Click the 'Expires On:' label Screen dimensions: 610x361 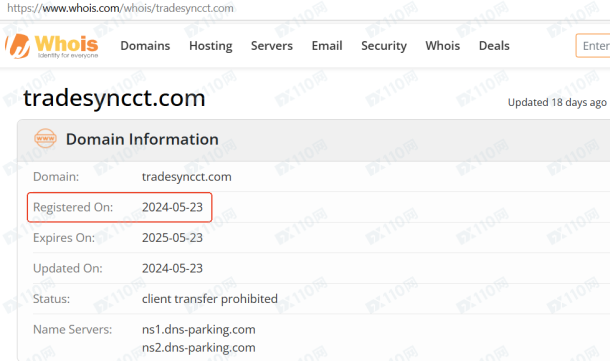click(64, 238)
